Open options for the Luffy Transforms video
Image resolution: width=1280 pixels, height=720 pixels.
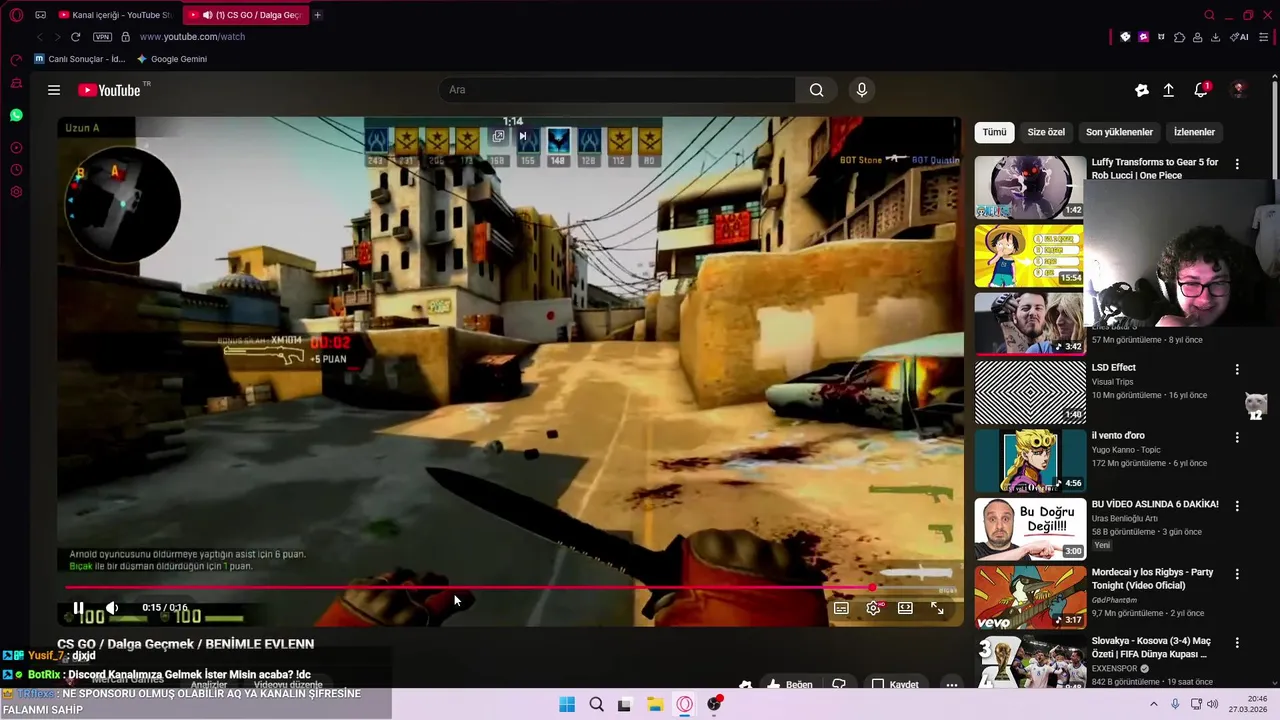1237,164
